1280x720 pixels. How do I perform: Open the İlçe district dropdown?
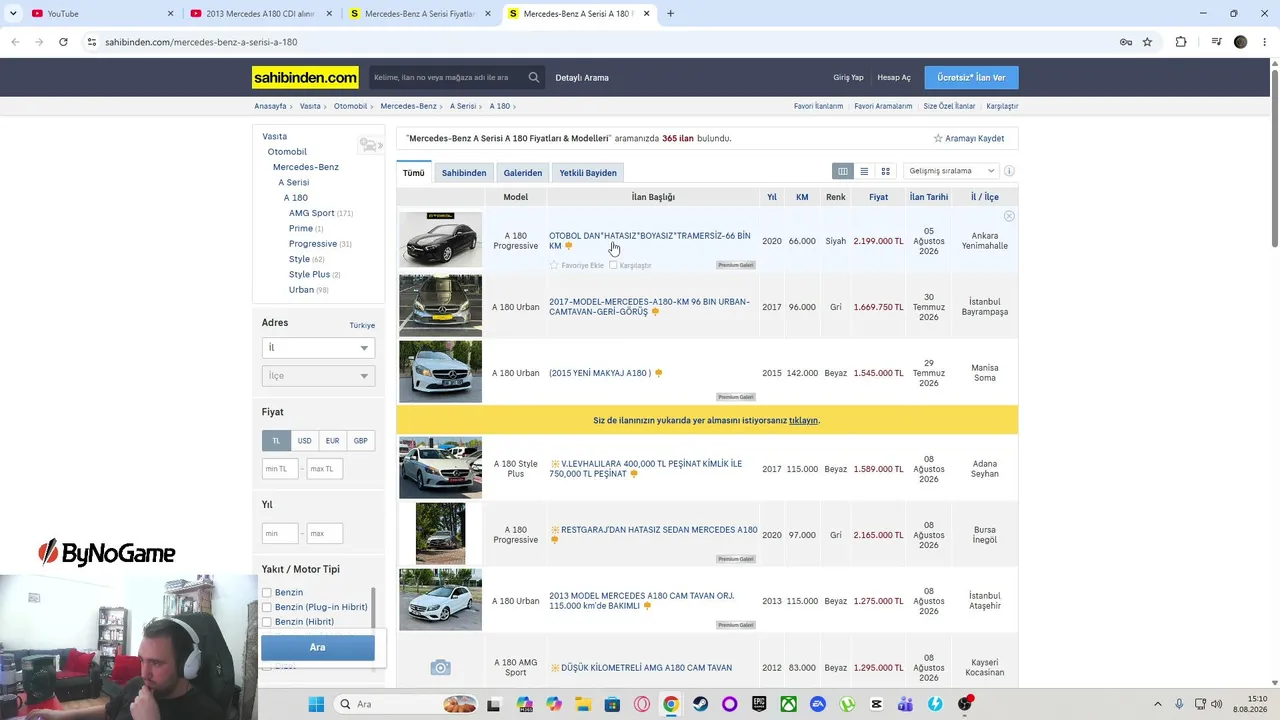click(318, 375)
